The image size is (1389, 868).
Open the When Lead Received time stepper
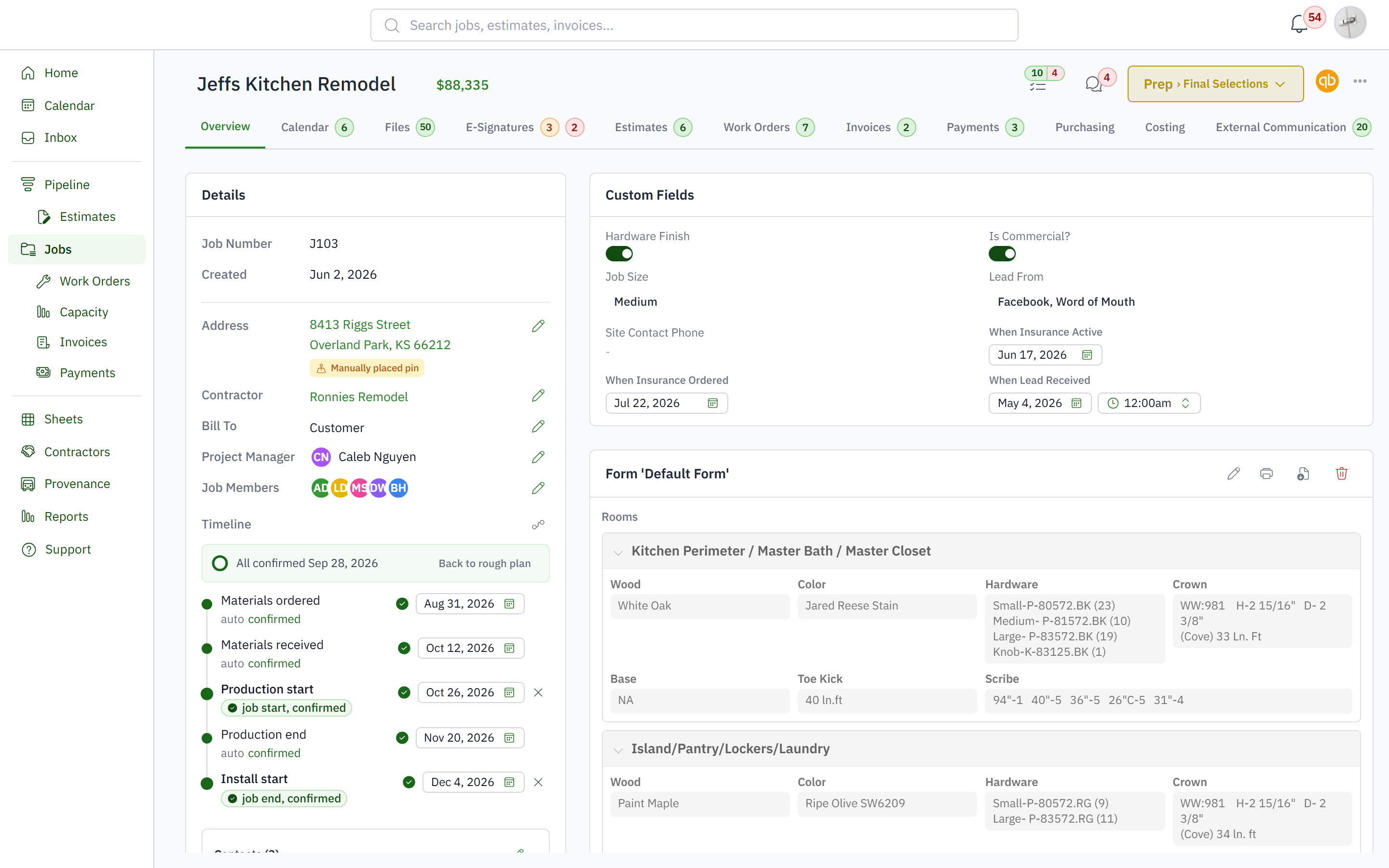pos(1185,403)
